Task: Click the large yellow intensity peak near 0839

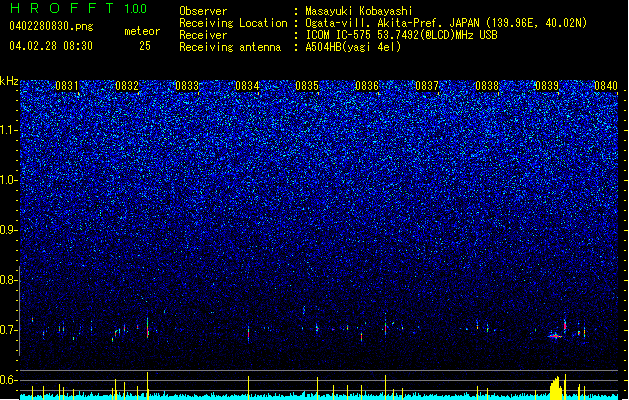Action: (556, 388)
